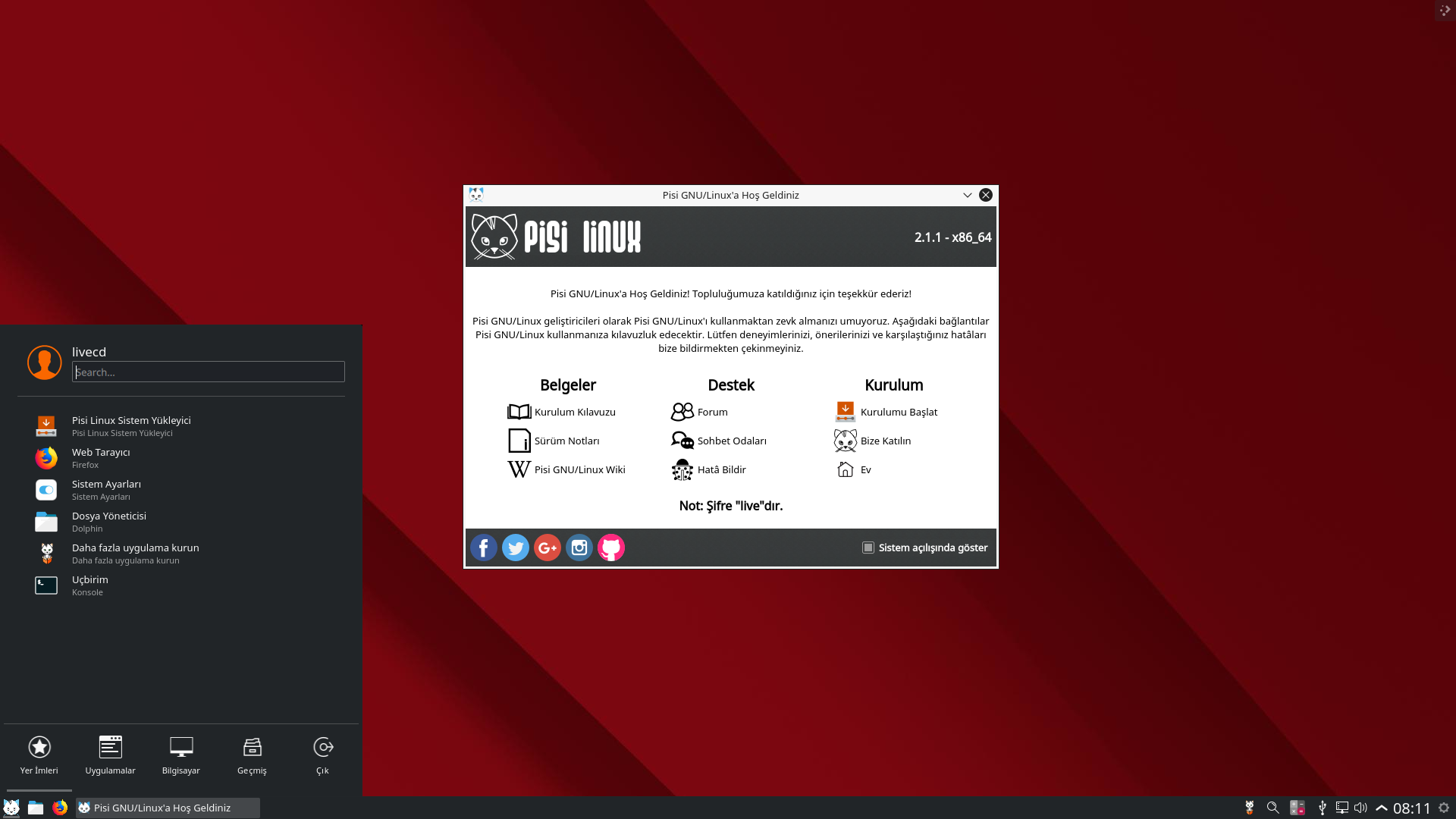Click into the launcher Search field
1456x819 pixels.
[209, 372]
